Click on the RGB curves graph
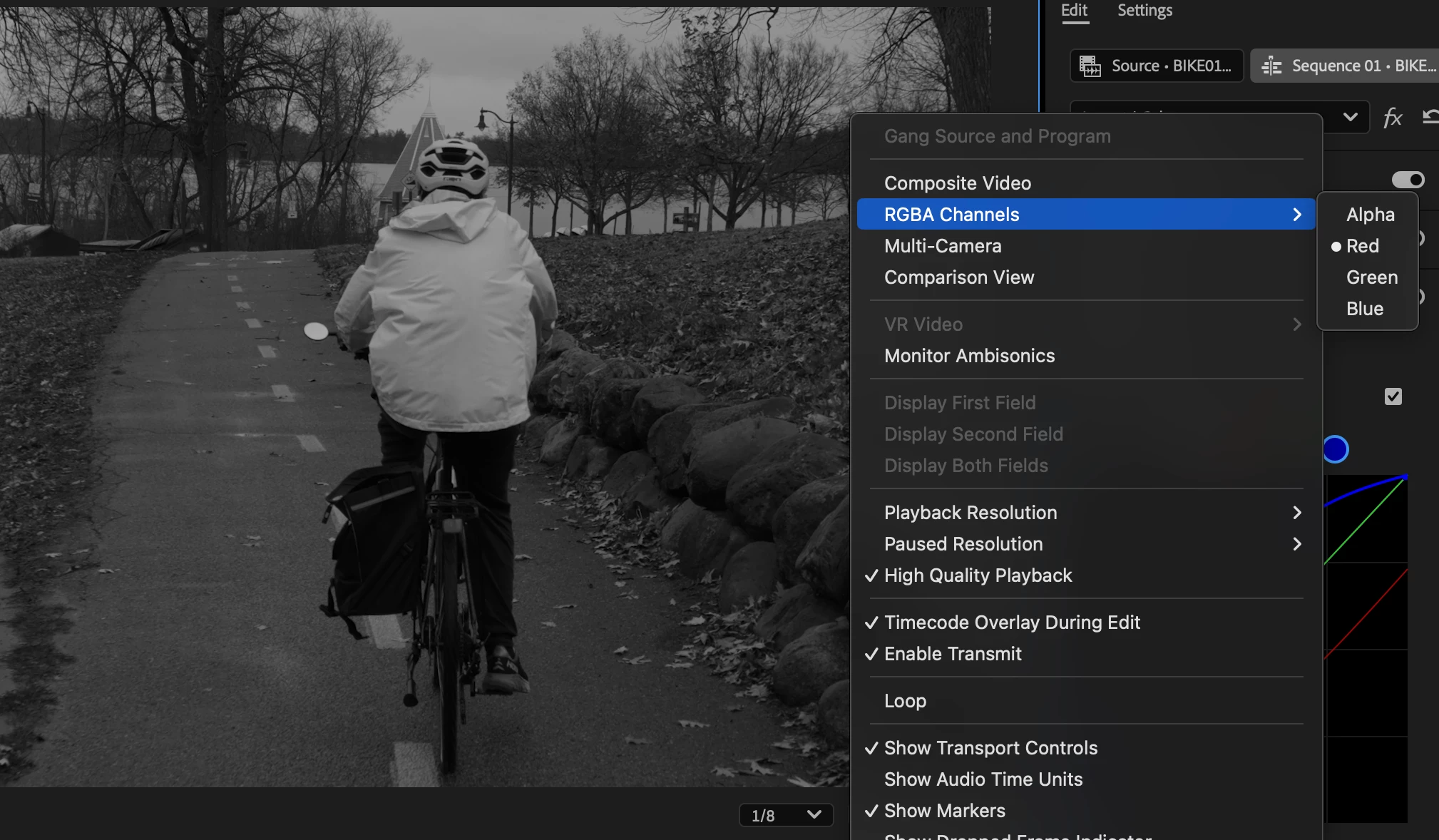This screenshot has height=840, width=1439. [1366, 642]
